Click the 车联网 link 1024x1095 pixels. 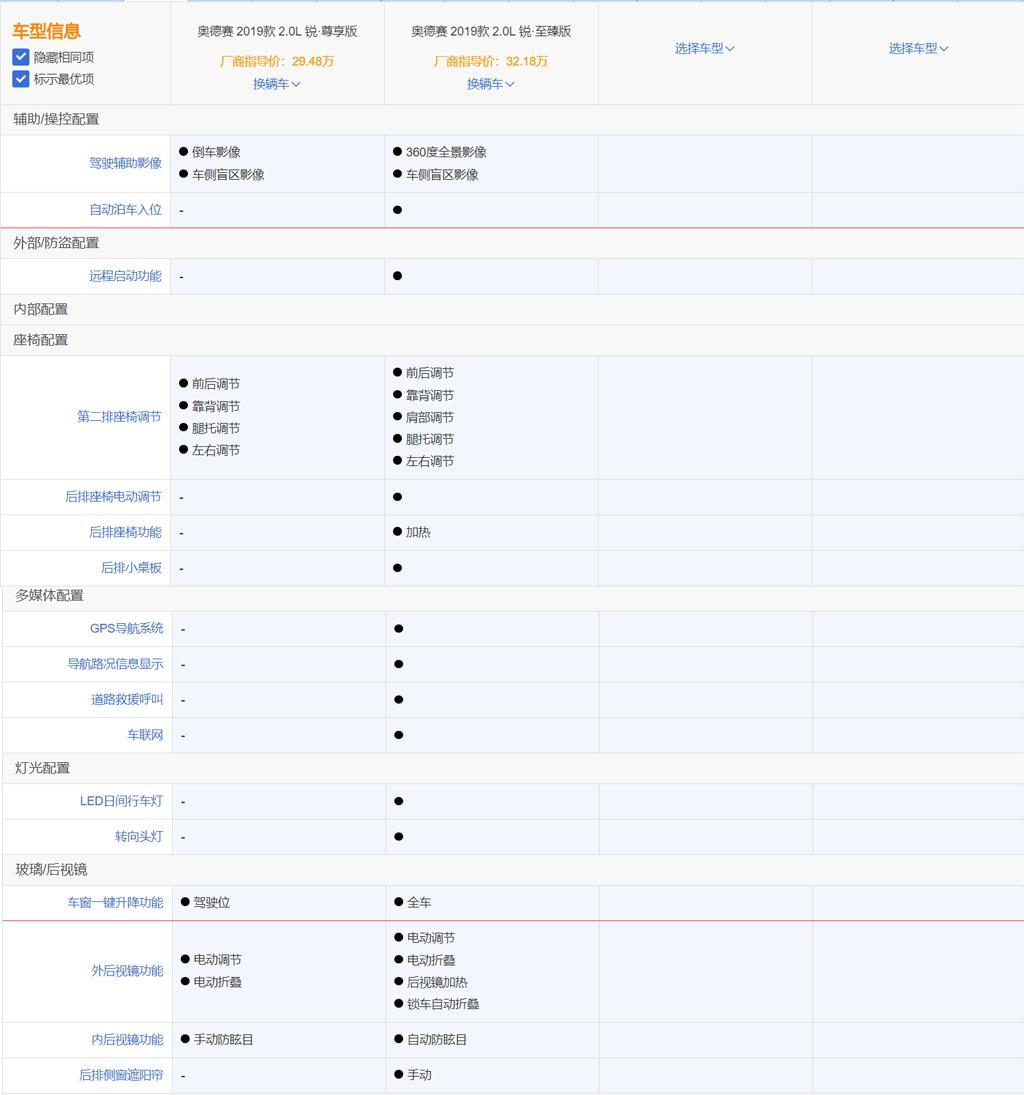coord(145,735)
